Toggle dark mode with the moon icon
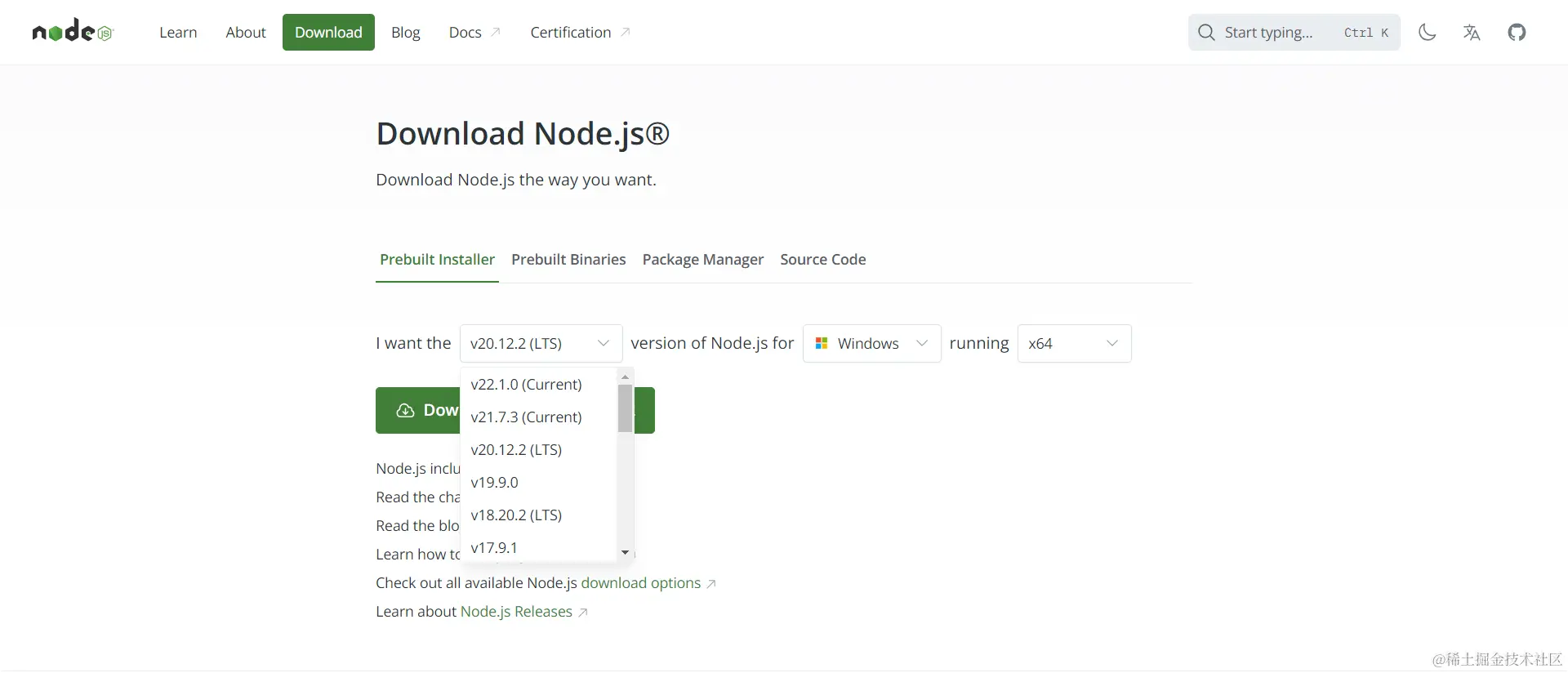 coord(1427,33)
